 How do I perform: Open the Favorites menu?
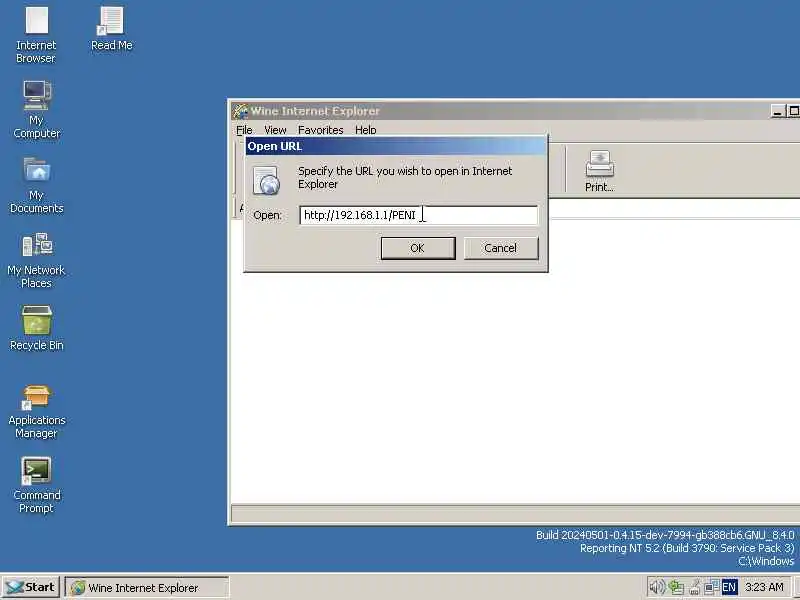(320, 130)
